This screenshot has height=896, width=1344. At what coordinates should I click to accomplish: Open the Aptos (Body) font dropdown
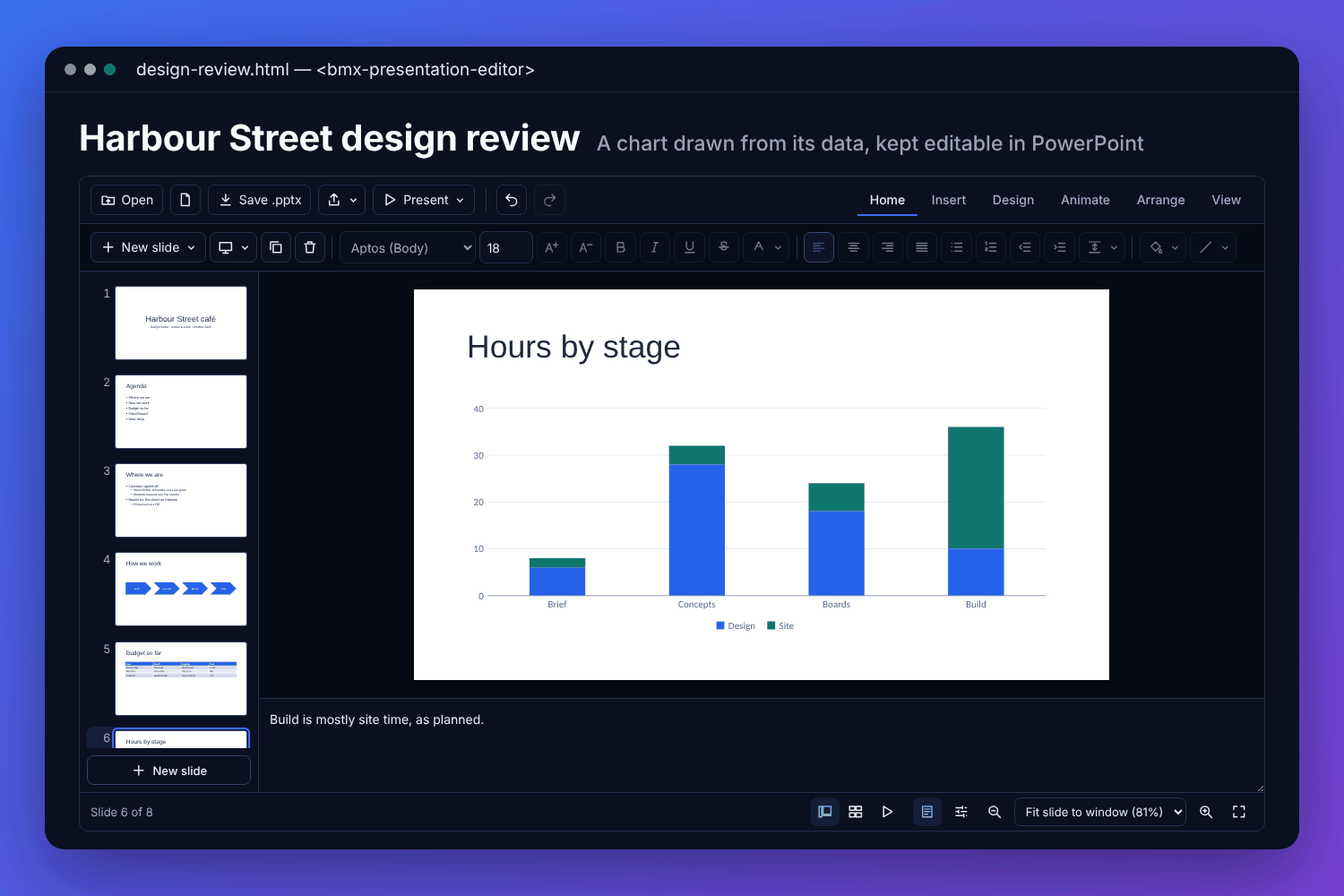click(x=408, y=247)
